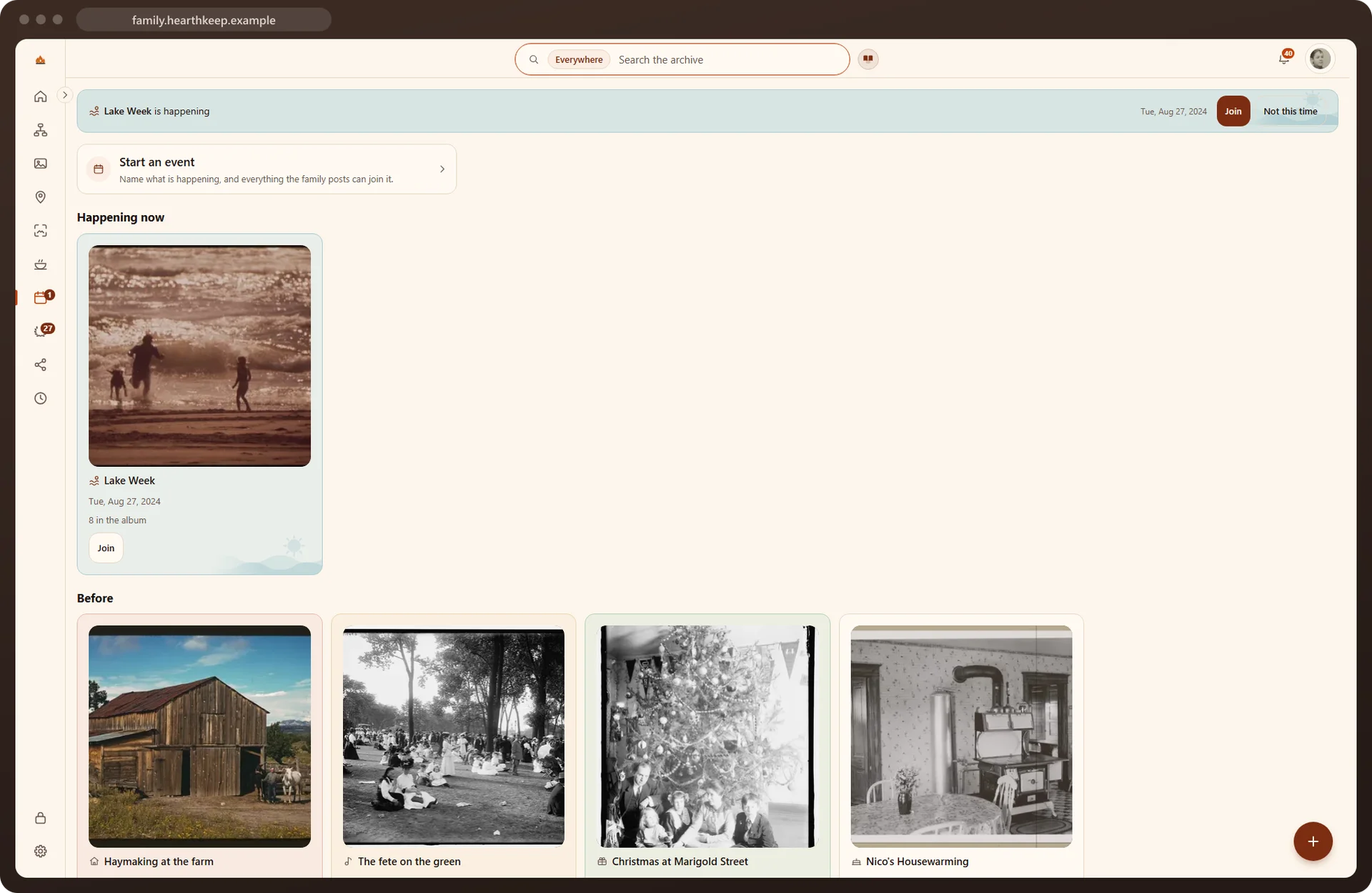Open the sharing sidebar icon
This screenshot has width=1372, height=893.
click(x=41, y=365)
